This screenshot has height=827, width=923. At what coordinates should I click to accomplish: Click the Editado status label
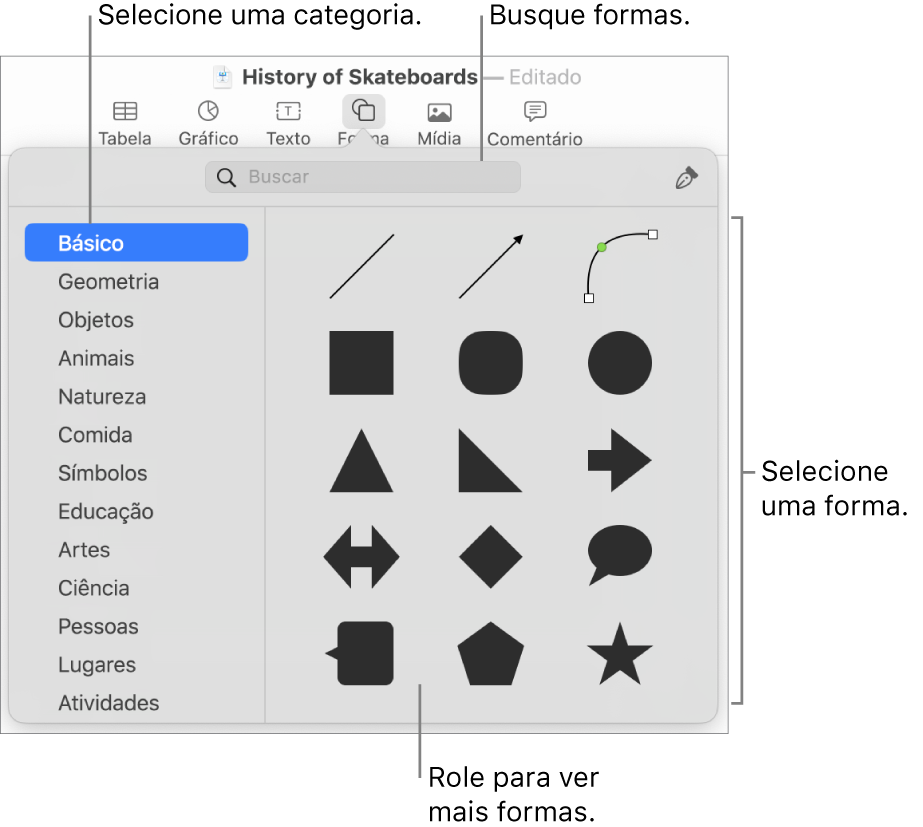[x=545, y=77]
